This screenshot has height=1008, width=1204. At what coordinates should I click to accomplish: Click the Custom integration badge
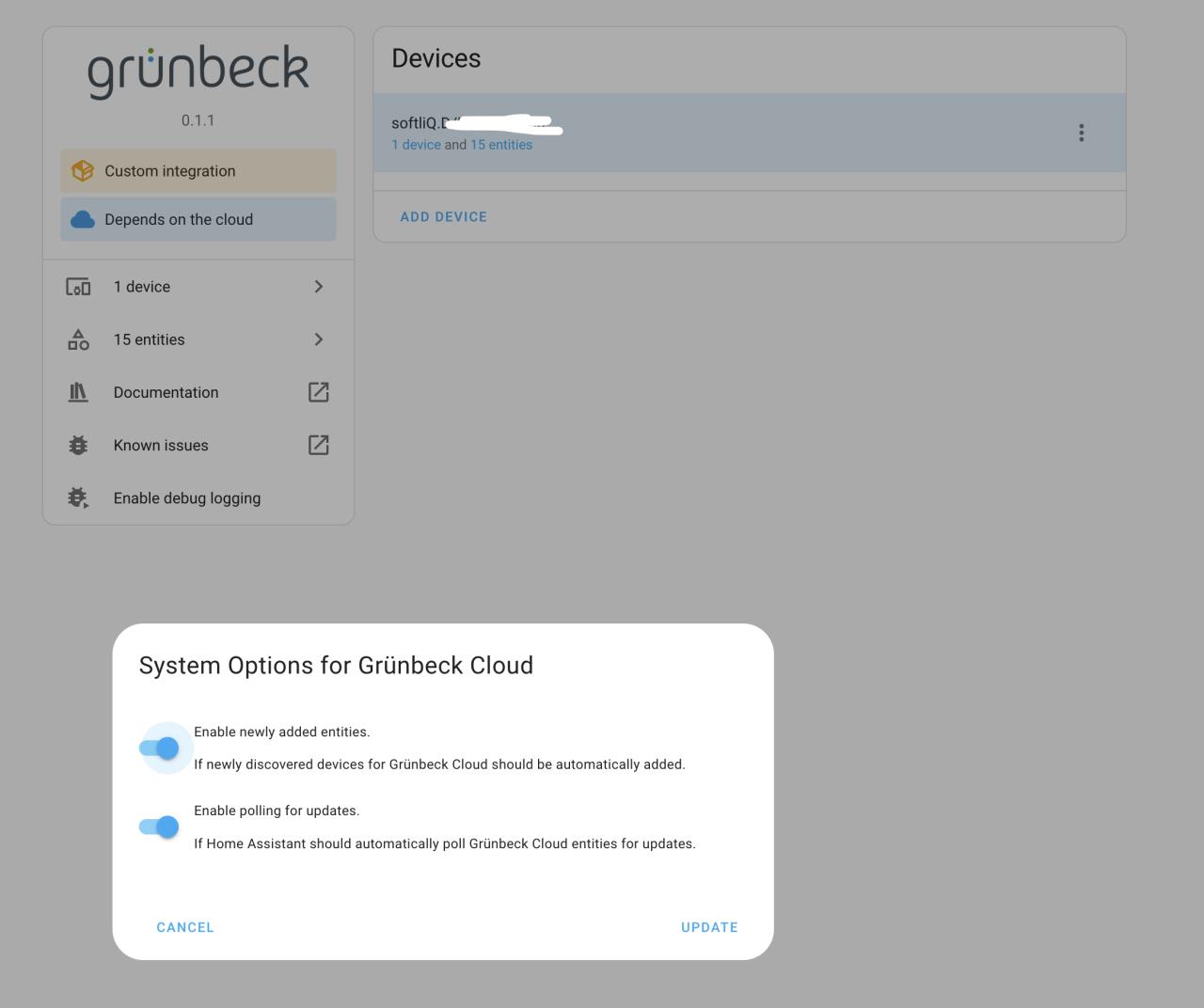(198, 170)
